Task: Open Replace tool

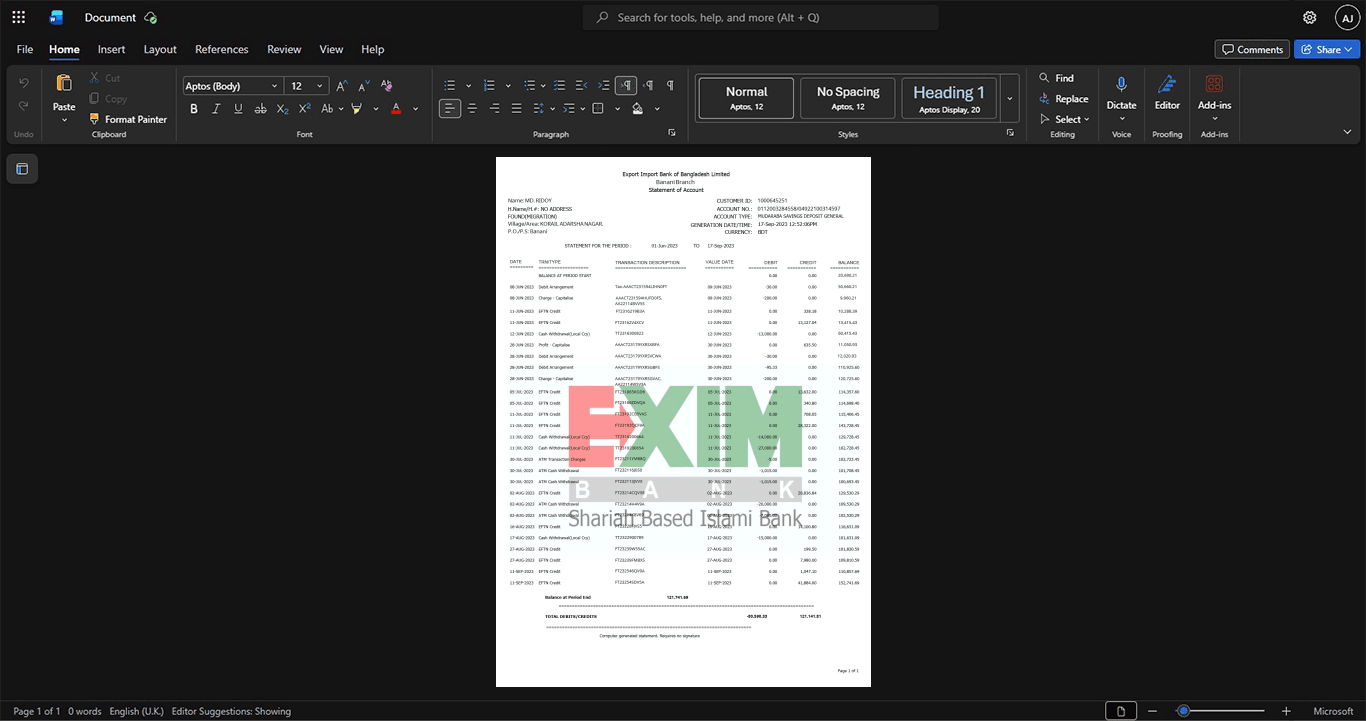Action: [x=1063, y=99]
